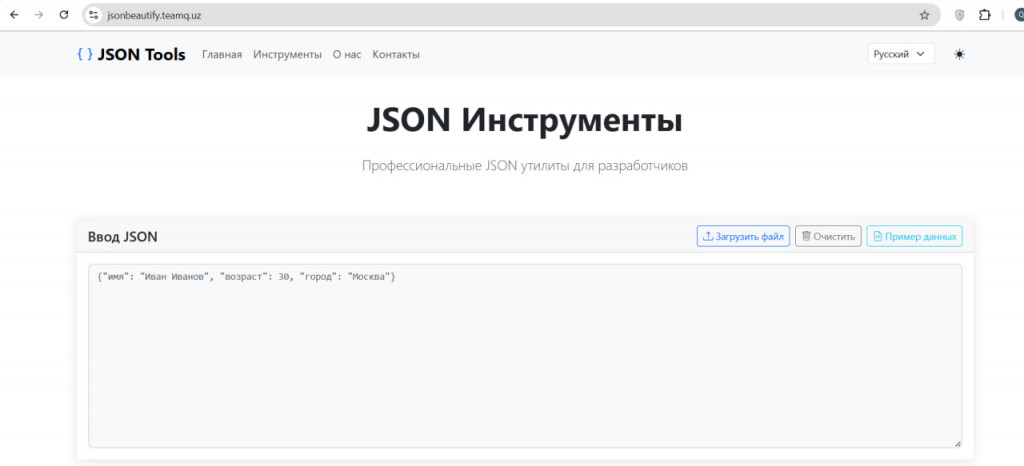View site information icon in address bar
The image size is (1024, 466).
(x=94, y=15)
